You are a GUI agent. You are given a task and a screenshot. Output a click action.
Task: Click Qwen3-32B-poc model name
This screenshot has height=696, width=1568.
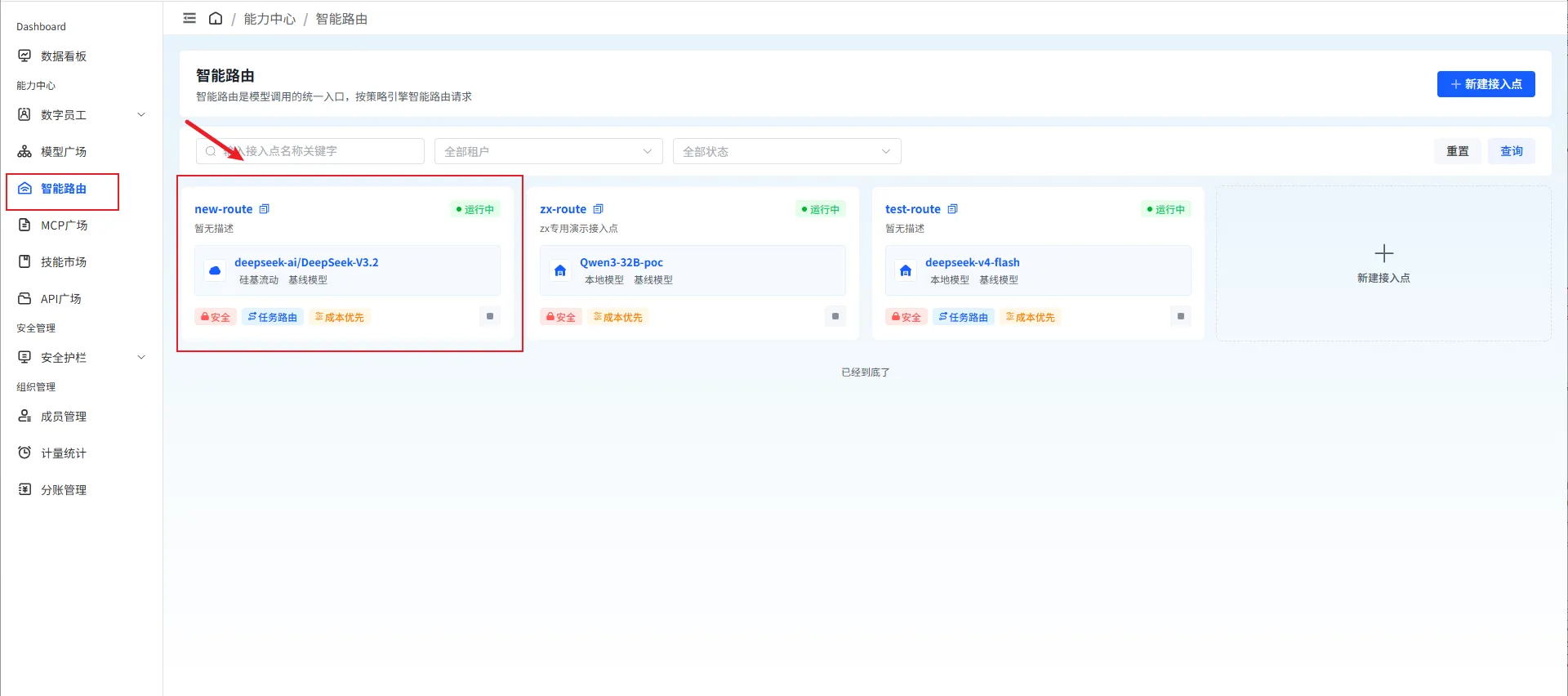click(621, 262)
